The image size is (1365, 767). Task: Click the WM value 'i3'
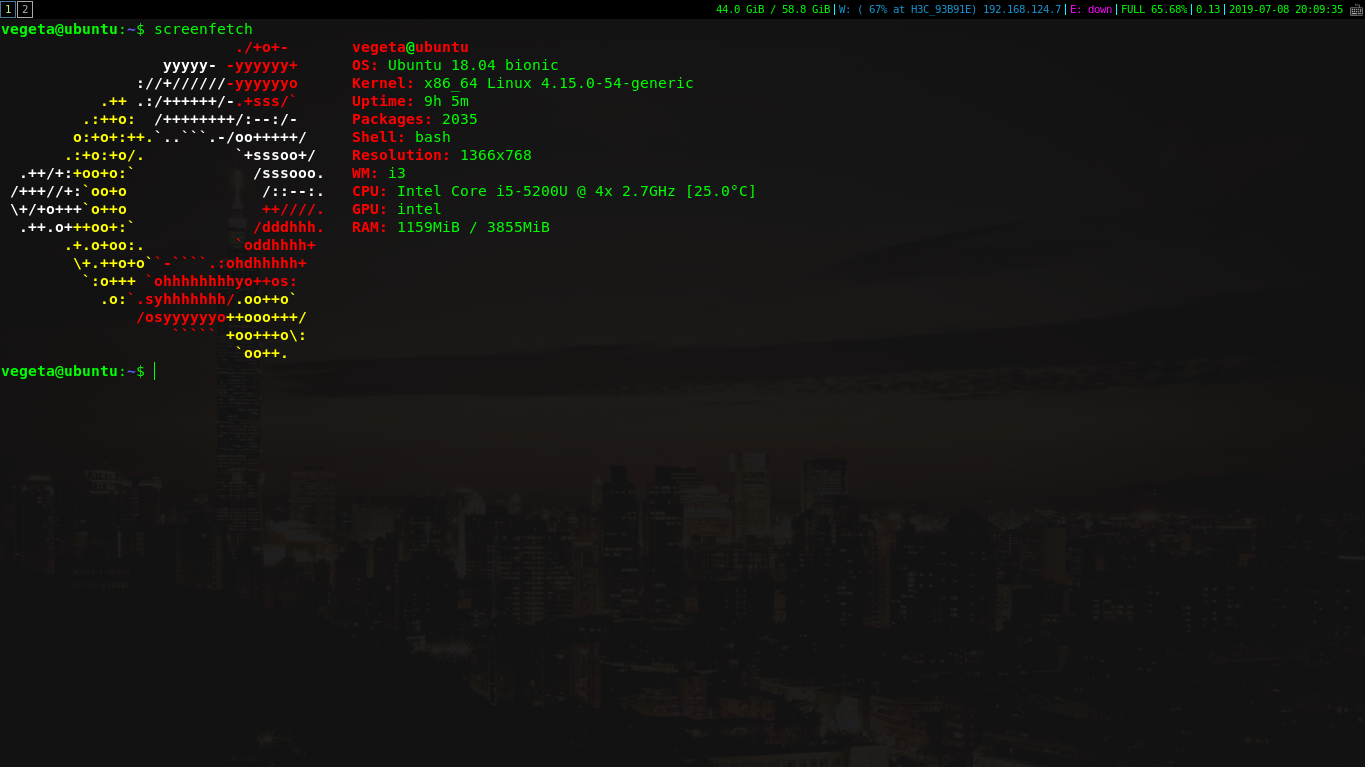point(397,173)
